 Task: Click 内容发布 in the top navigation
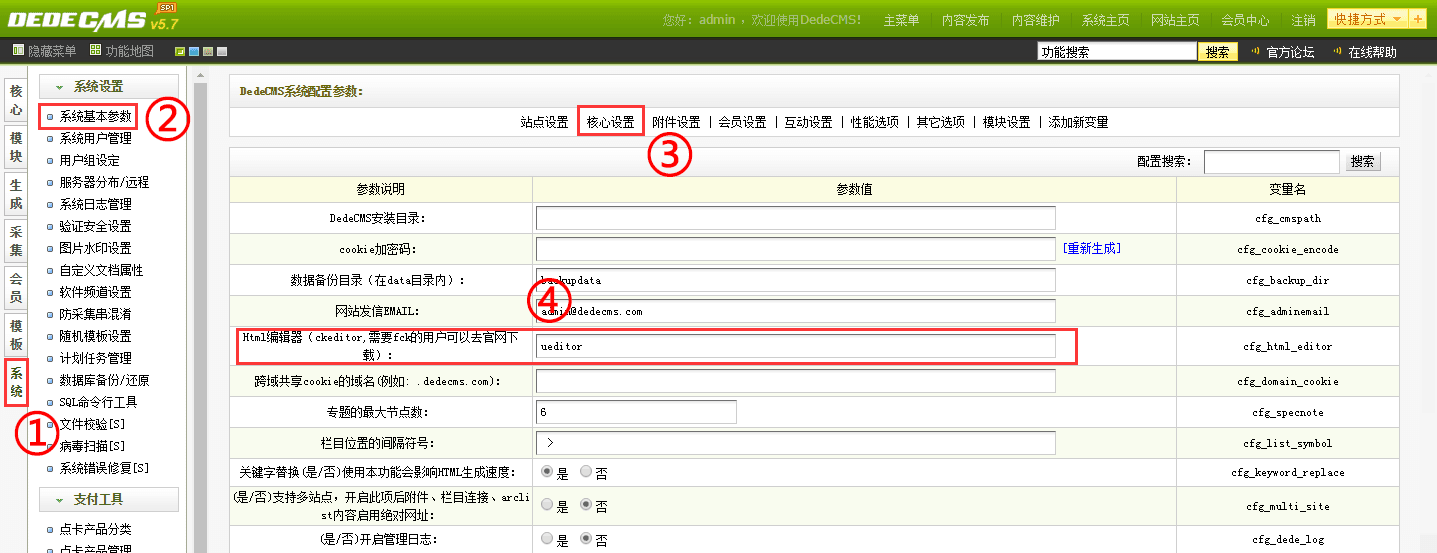(965, 20)
